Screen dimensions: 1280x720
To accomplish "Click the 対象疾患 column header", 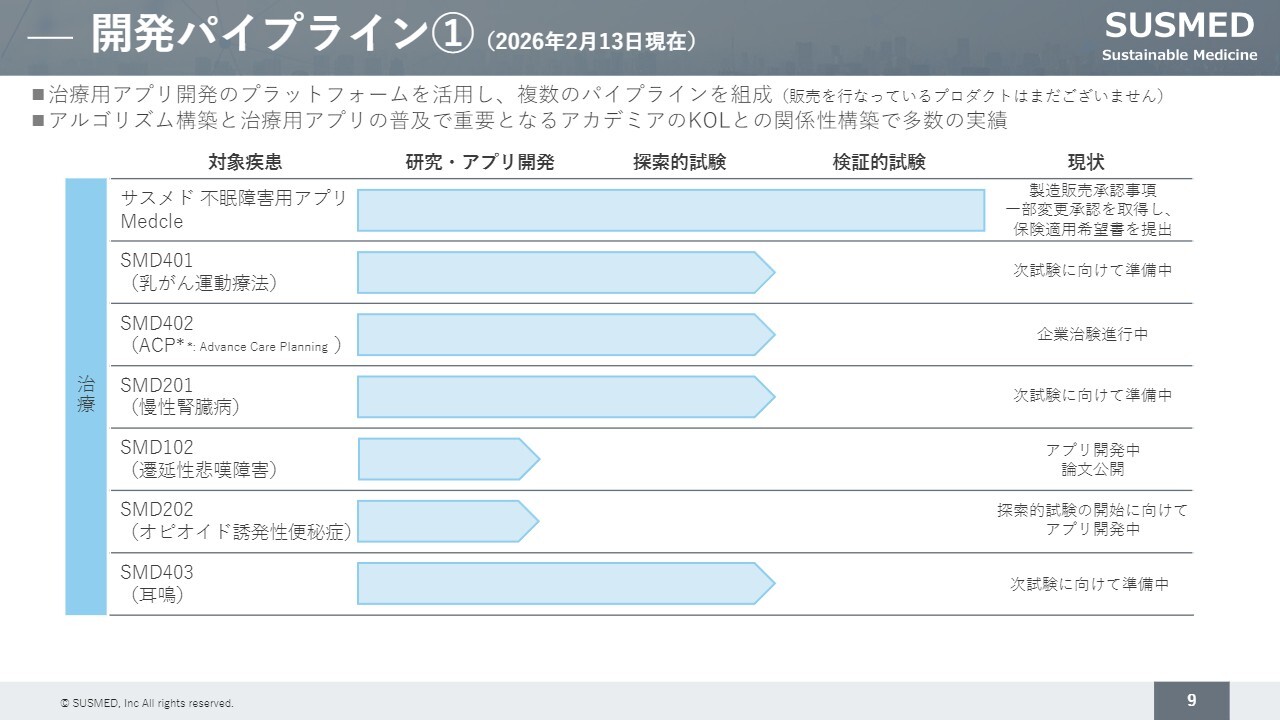I will [245, 162].
